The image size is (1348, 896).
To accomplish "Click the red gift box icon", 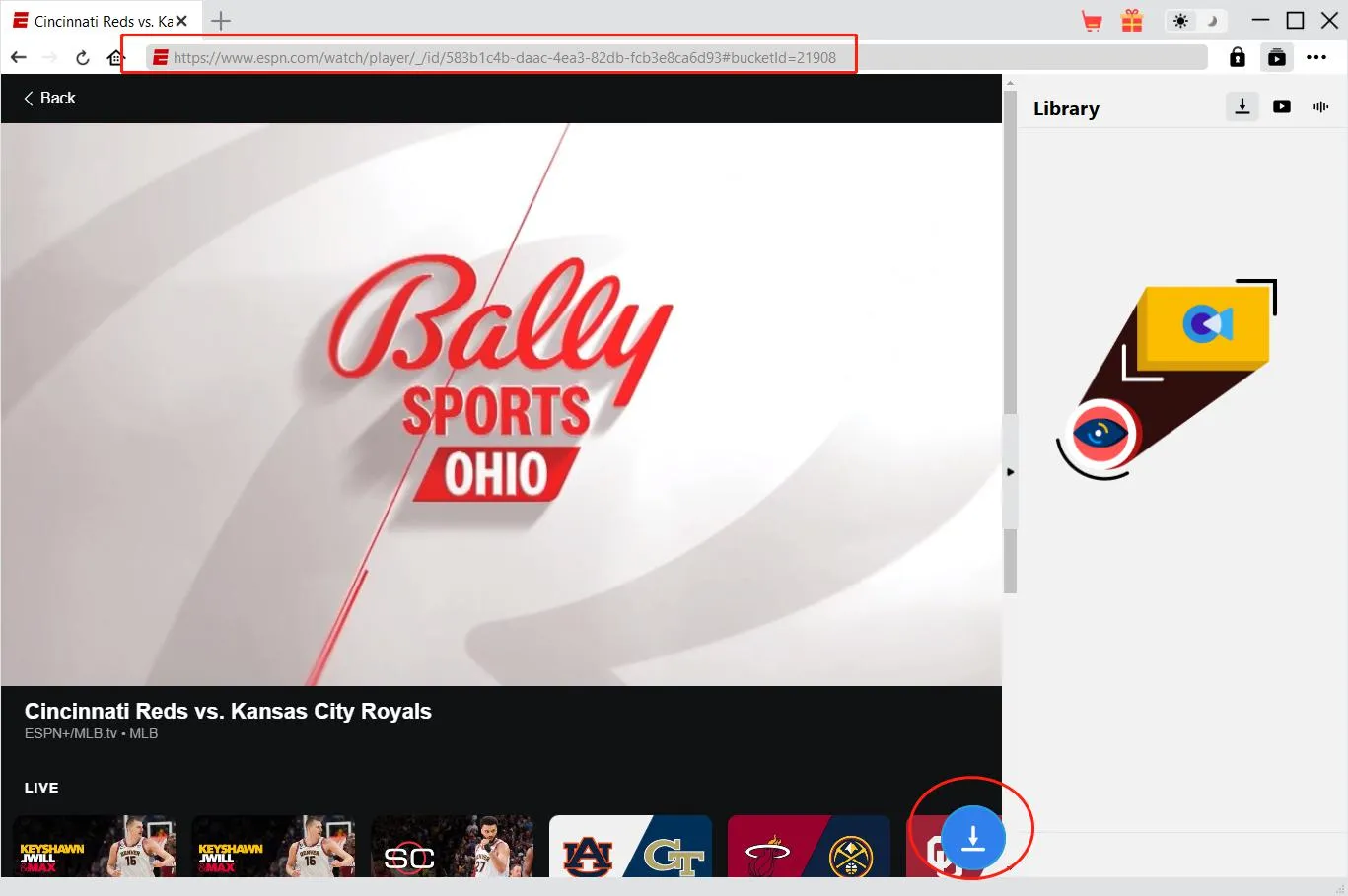I will tap(1132, 21).
